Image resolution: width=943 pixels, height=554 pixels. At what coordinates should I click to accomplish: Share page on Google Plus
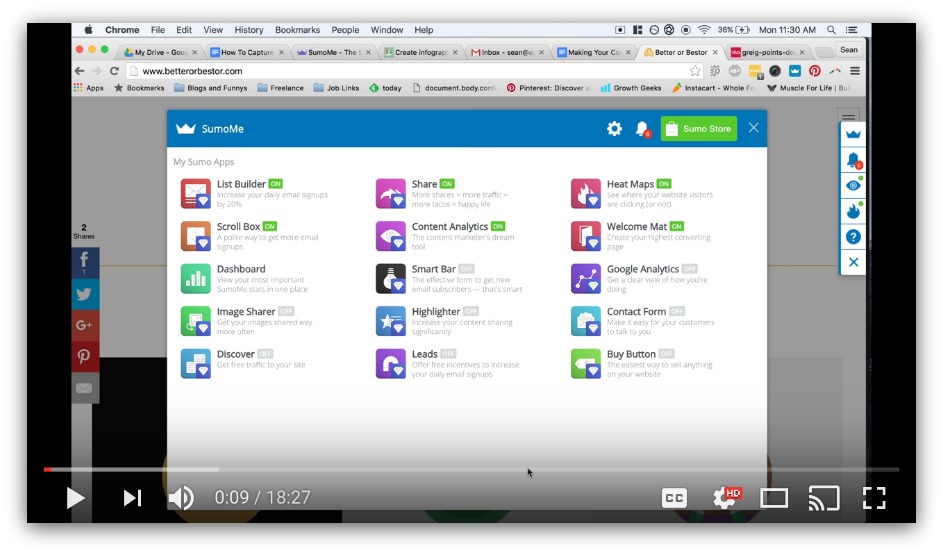(85, 325)
